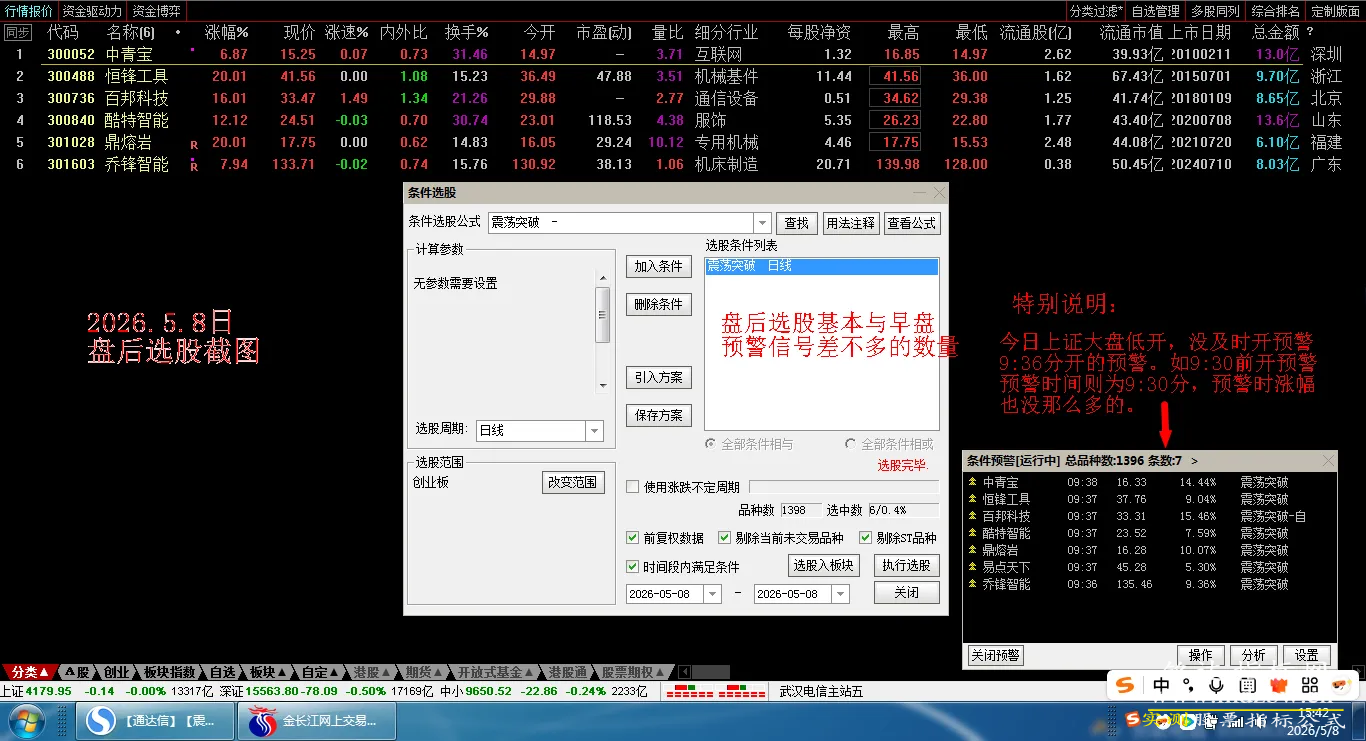Open 设置 button in warning window
Image resolution: width=1366 pixels, height=741 pixels.
(x=1306, y=655)
